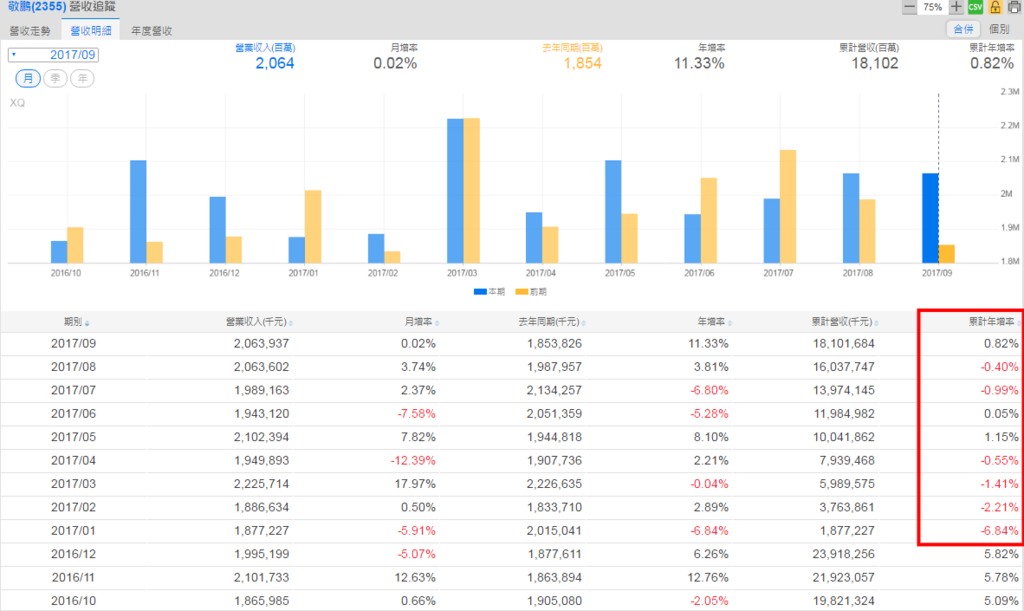Click the 1,854 去年同期 summary value

click(x=583, y=63)
